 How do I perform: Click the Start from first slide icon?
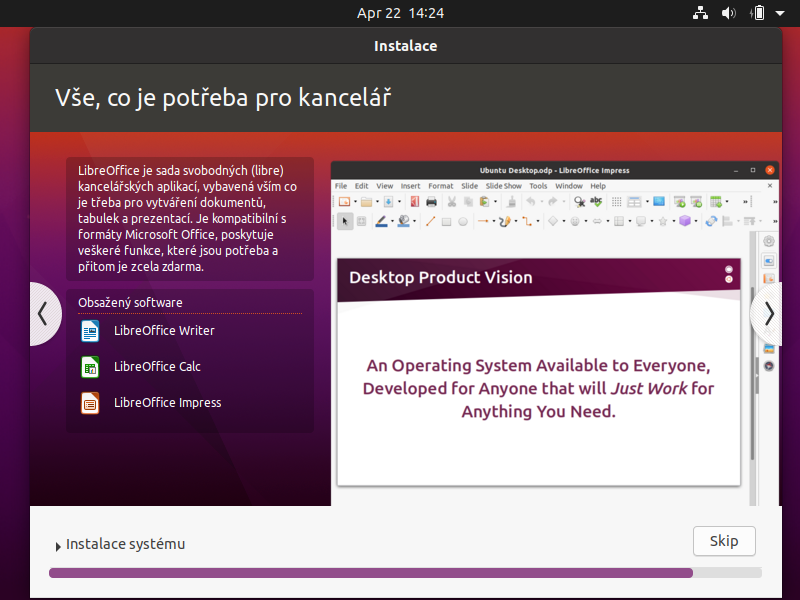coord(679,202)
